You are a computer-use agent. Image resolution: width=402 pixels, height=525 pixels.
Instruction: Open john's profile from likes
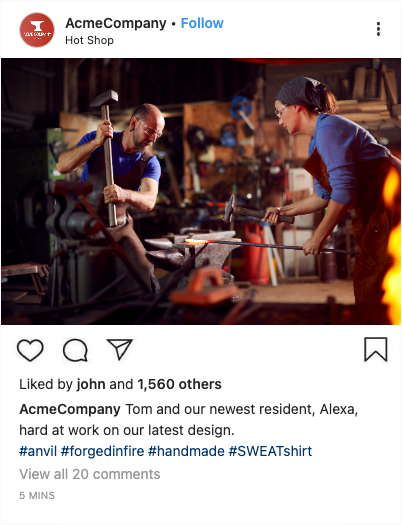point(91,384)
